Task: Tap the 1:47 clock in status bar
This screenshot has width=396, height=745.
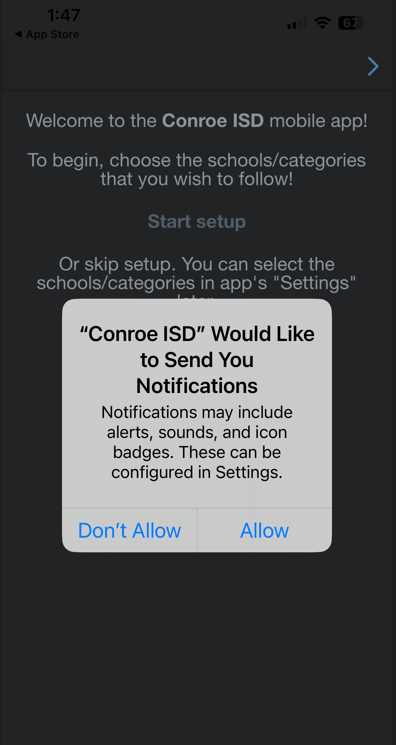Action: (x=64, y=15)
